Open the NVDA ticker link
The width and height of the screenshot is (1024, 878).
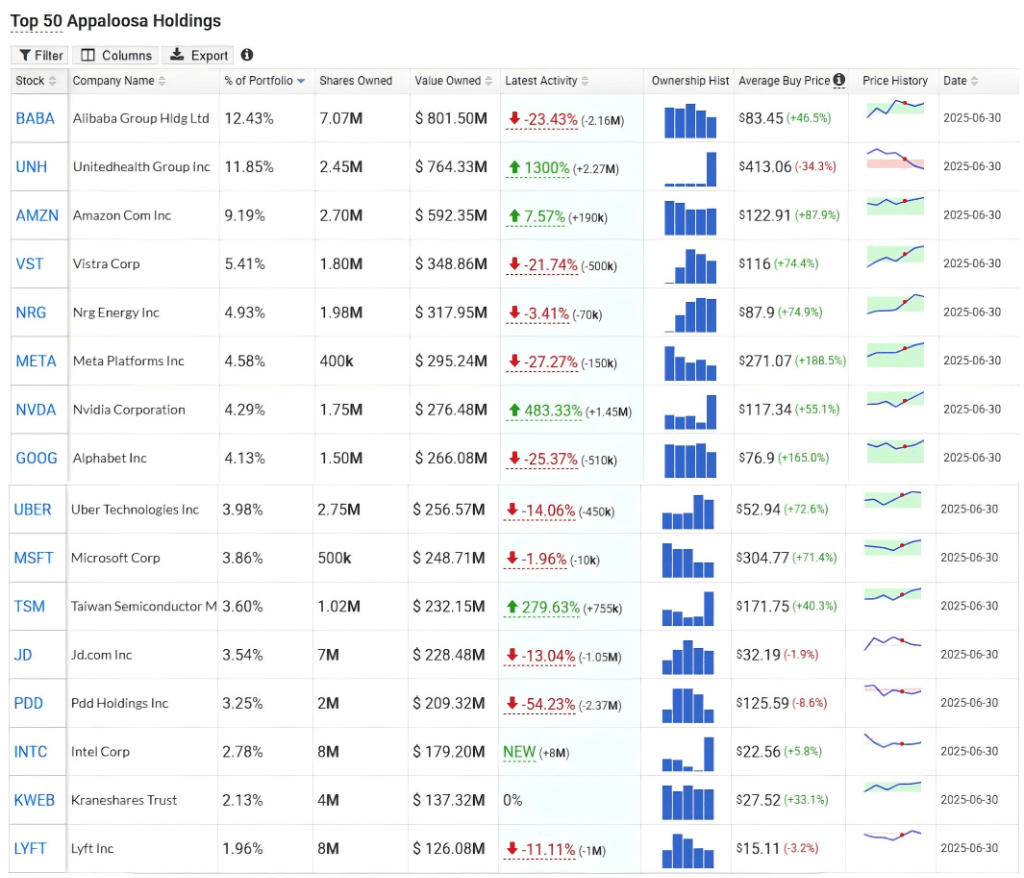coord(36,409)
